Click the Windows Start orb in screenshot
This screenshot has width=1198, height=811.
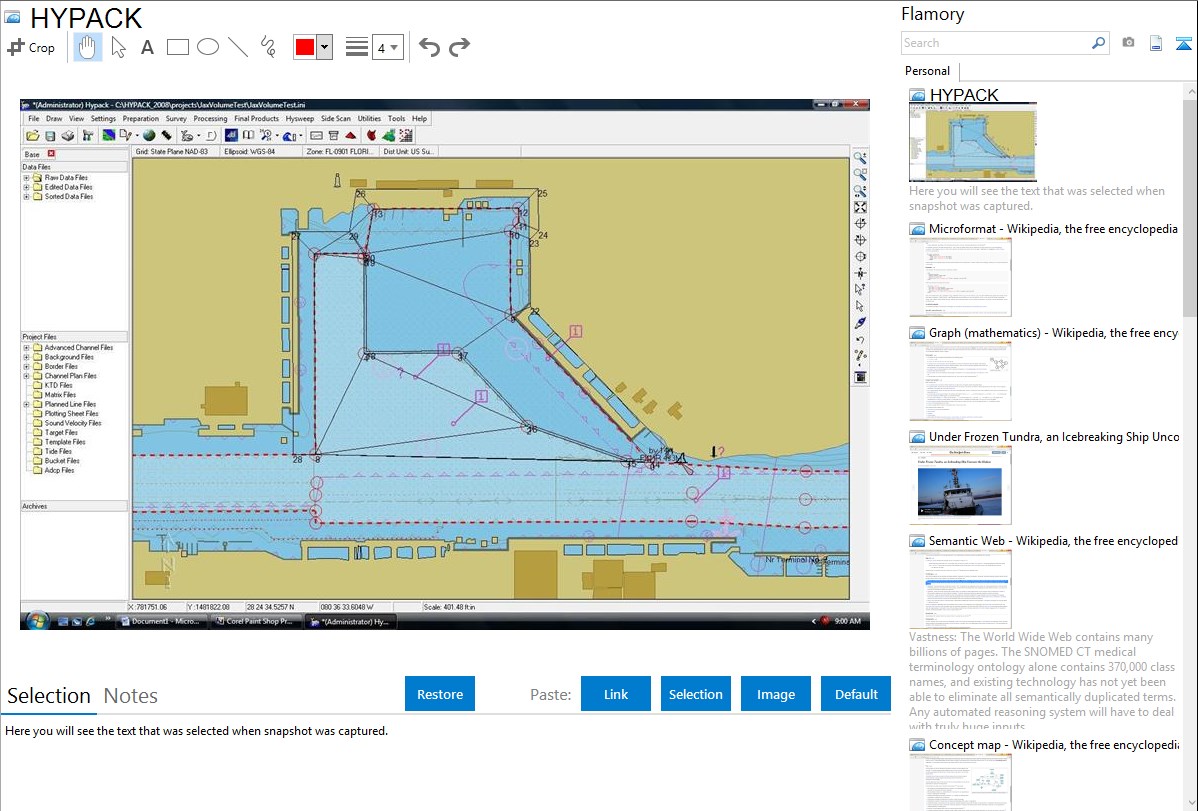point(37,621)
